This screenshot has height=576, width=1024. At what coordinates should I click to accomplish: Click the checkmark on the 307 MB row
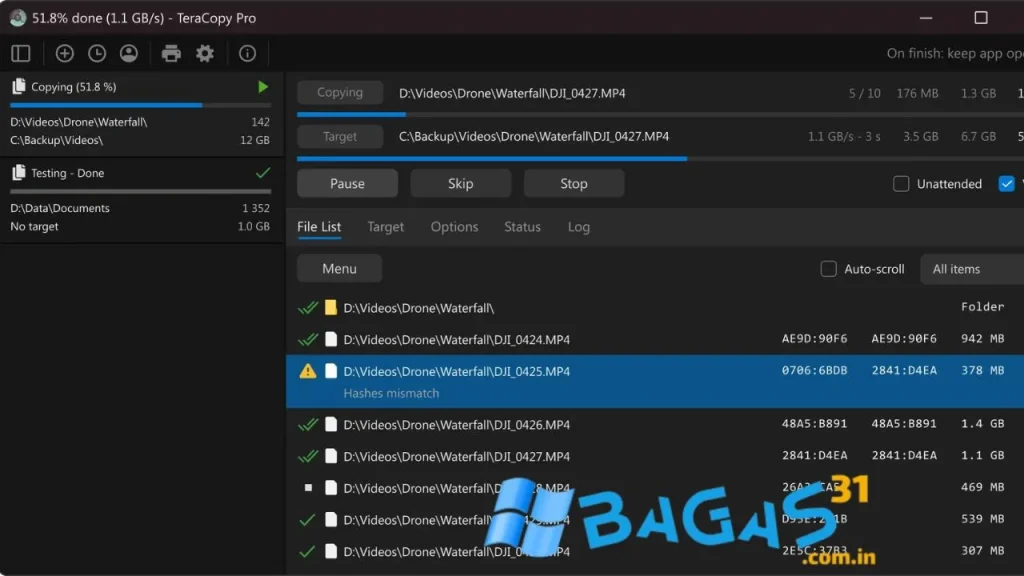(307, 552)
